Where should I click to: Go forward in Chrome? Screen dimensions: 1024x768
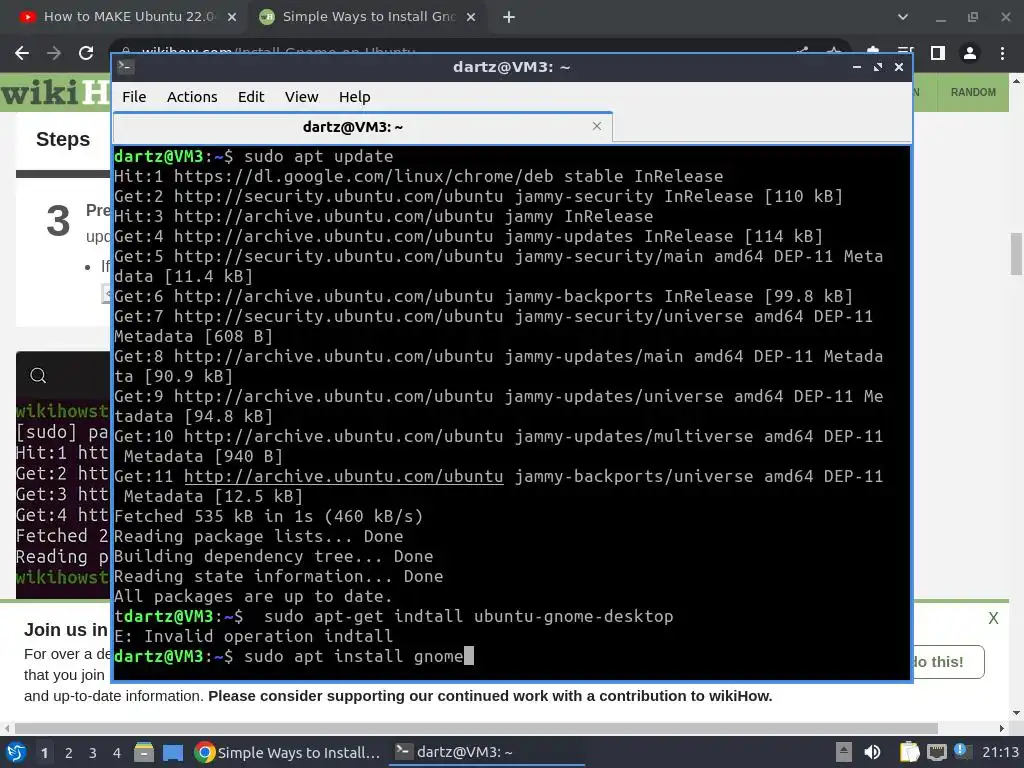click(x=54, y=53)
